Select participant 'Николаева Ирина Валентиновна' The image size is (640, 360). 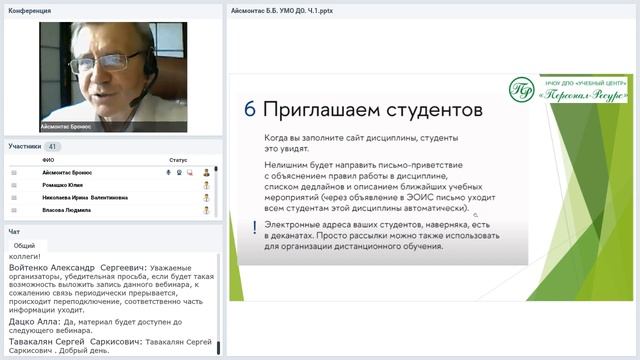(85, 198)
